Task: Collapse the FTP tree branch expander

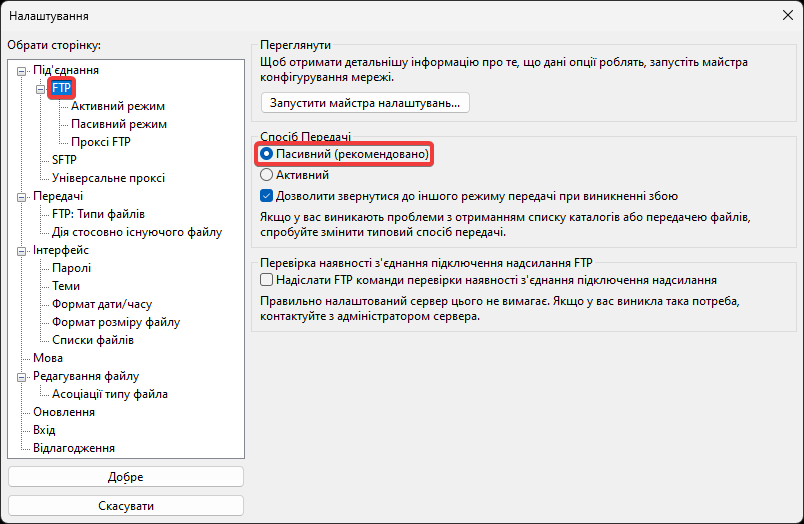Action: 41,88
